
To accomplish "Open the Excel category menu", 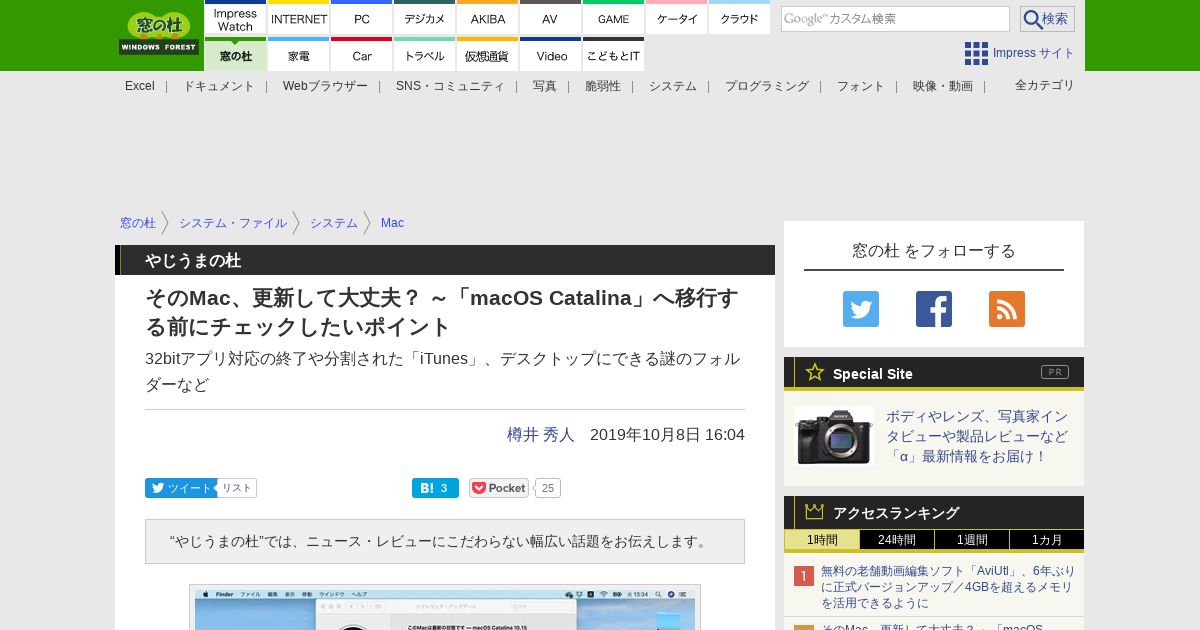I will [140, 86].
